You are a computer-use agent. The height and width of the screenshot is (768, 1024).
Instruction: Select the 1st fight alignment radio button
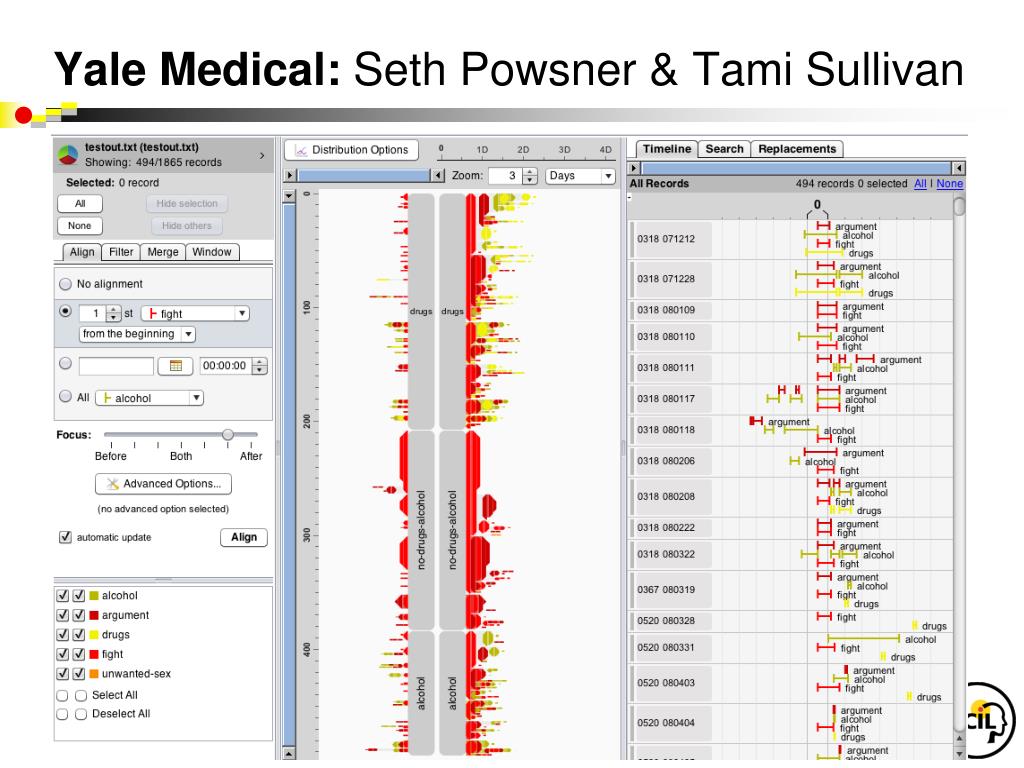65,312
